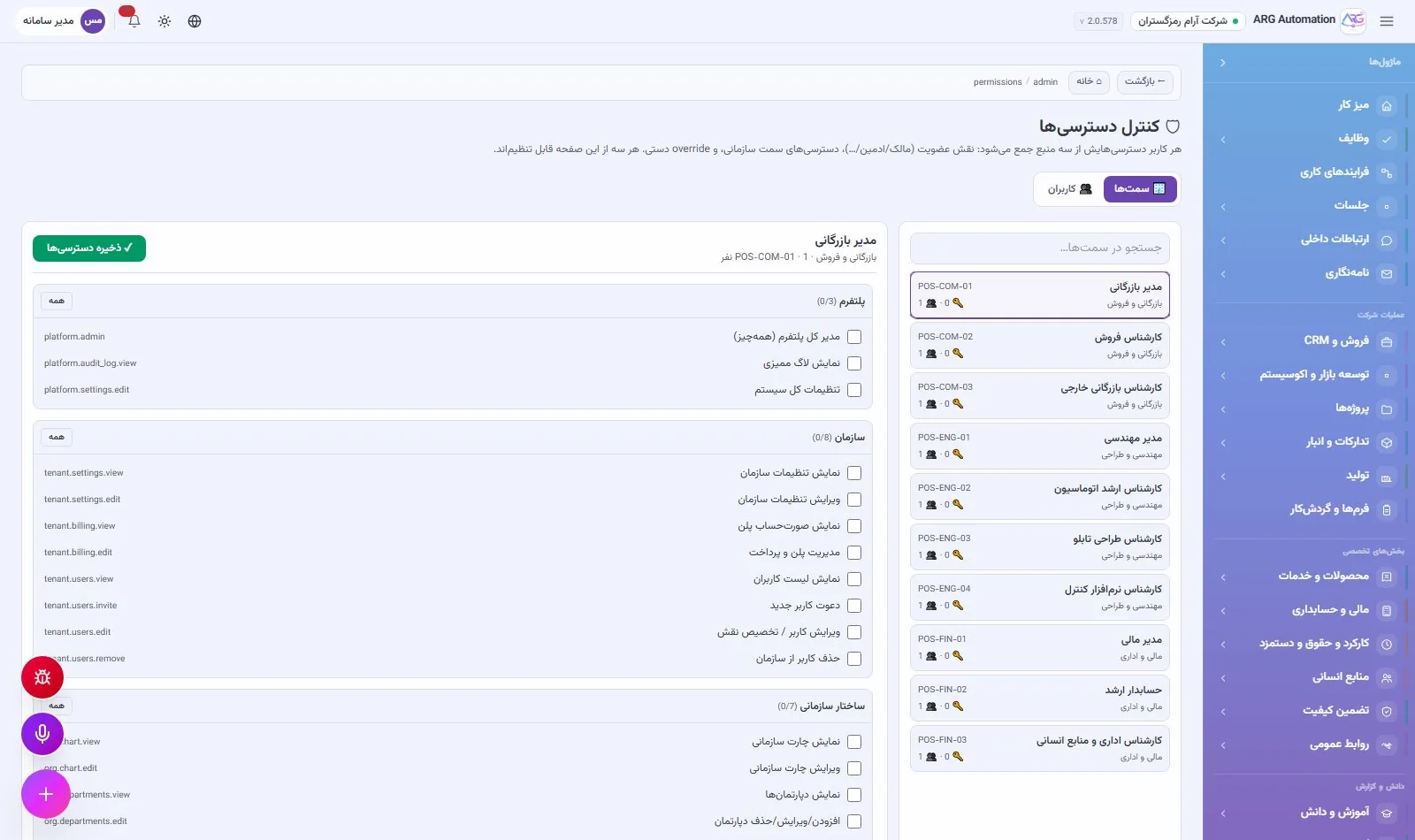The width and height of the screenshot is (1415, 840).
Task: Click the ذخیره دسترسی‌ها save button
Action: coord(89,248)
